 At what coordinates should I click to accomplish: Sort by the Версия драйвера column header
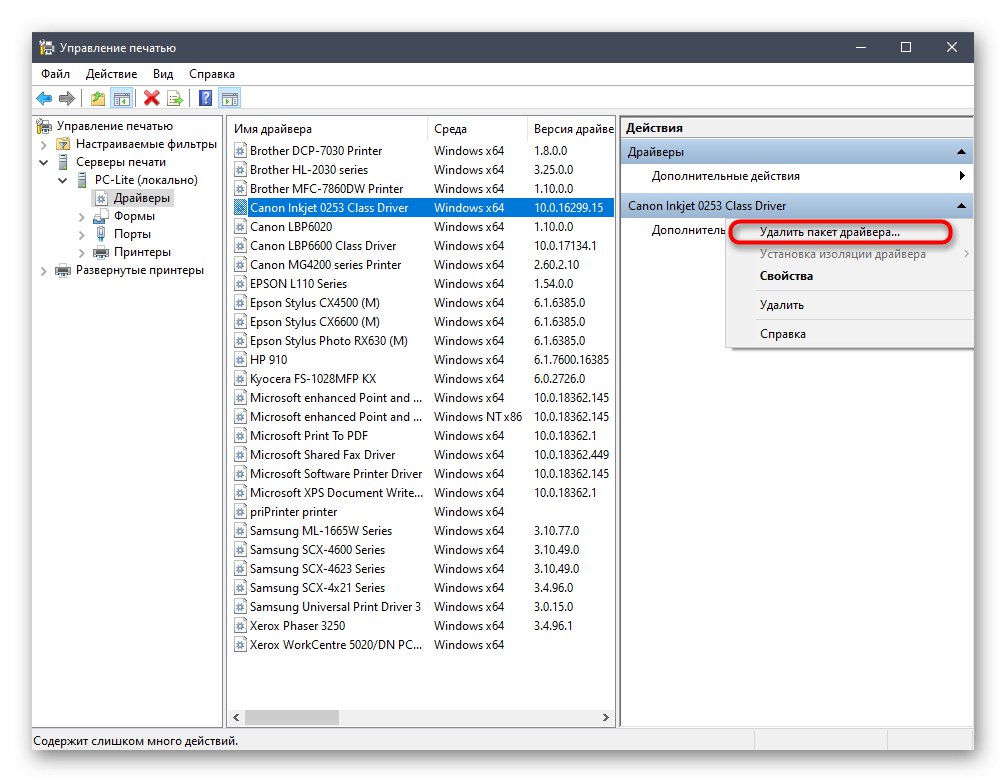pyautogui.click(x=571, y=129)
